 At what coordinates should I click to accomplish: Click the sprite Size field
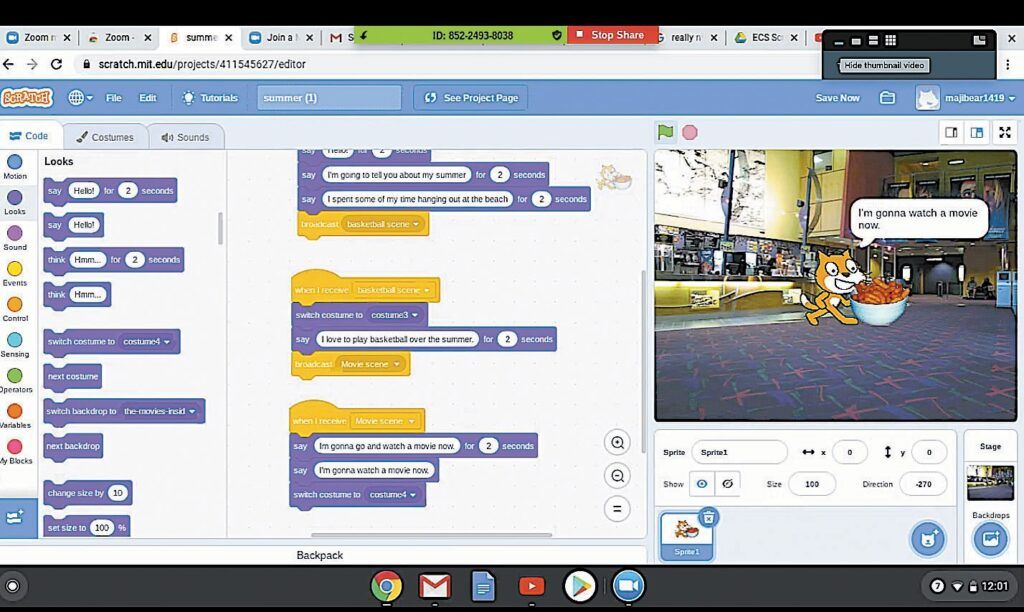812,484
